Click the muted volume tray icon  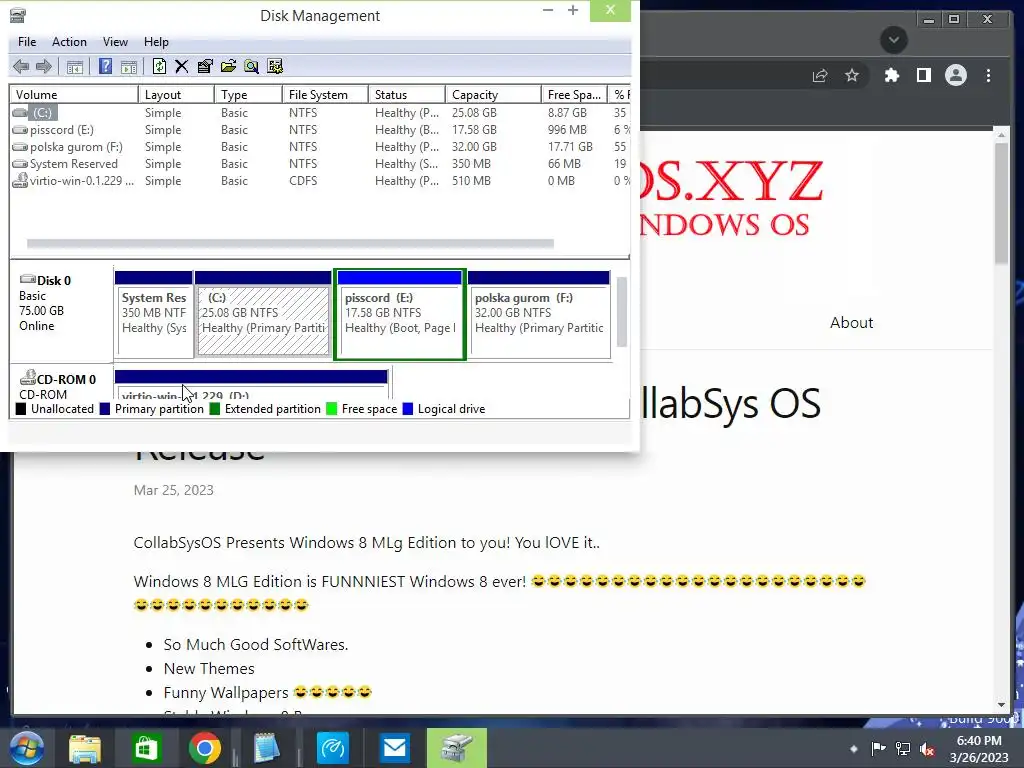coord(927,749)
